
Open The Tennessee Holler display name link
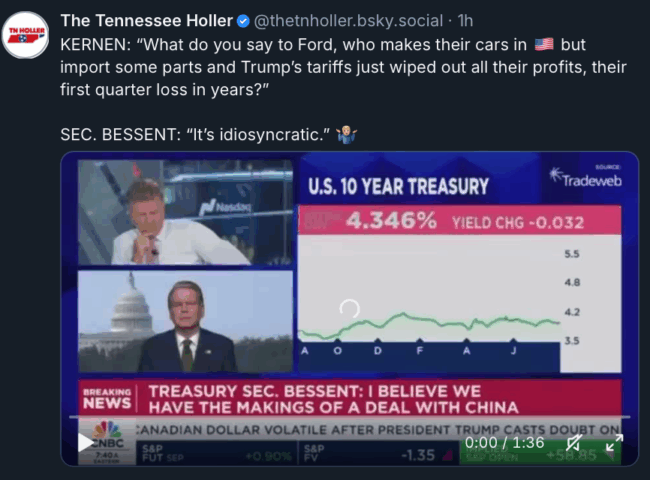pyautogui.click(x=147, y=21)
